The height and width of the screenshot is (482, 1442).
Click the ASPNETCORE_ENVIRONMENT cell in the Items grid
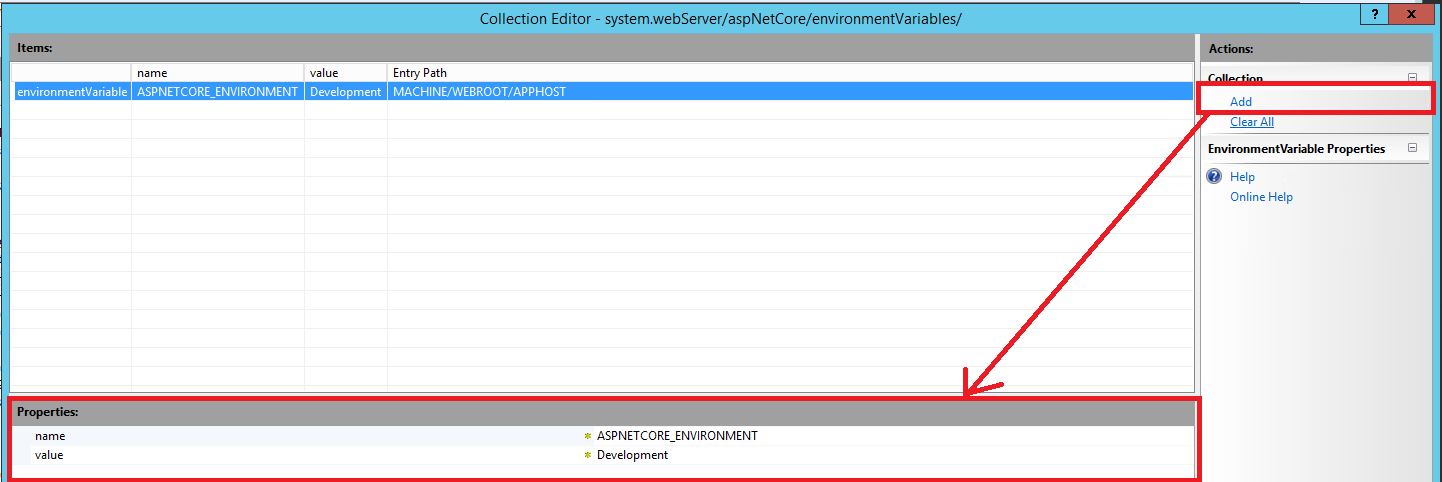[x=218, y=92]
